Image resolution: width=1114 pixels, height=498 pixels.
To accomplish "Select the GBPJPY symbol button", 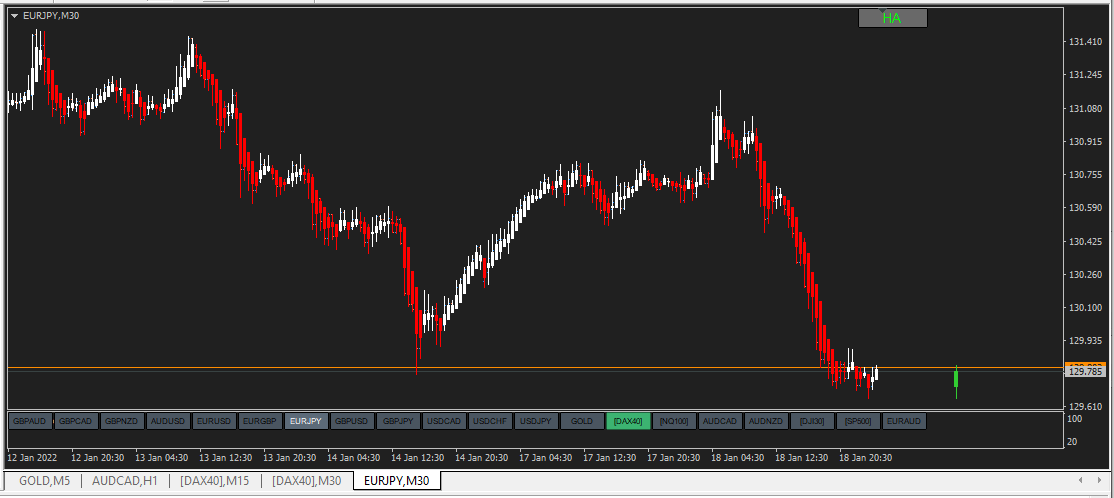I will pos(398,421).
